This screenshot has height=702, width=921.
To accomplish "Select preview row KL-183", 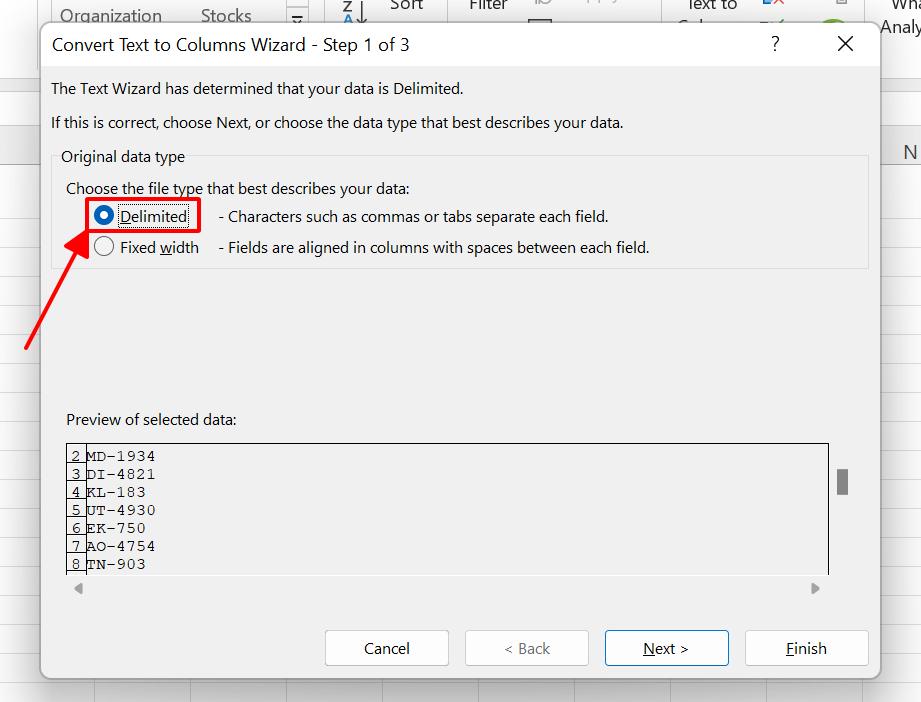I will click(x=116, y=492).
